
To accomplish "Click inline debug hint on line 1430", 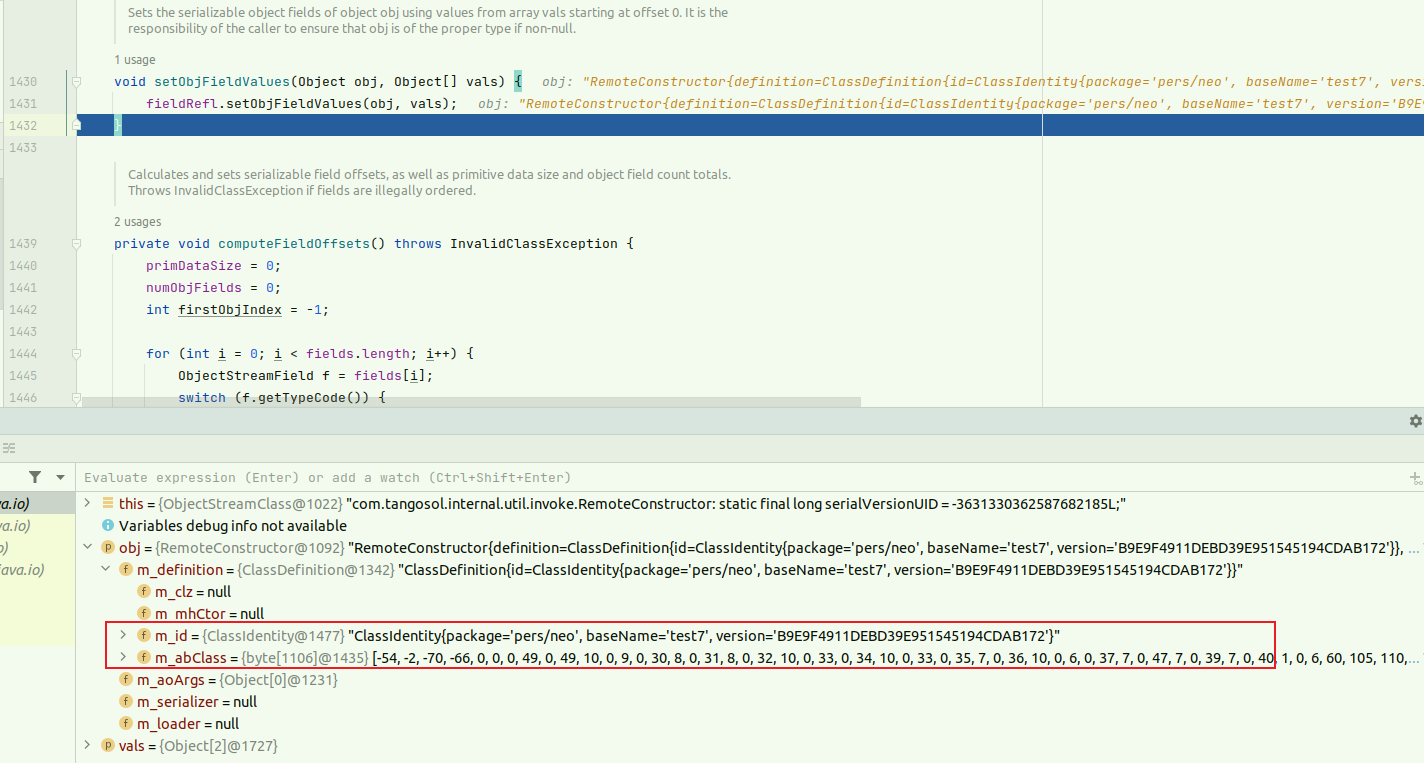I will (982, 81).
